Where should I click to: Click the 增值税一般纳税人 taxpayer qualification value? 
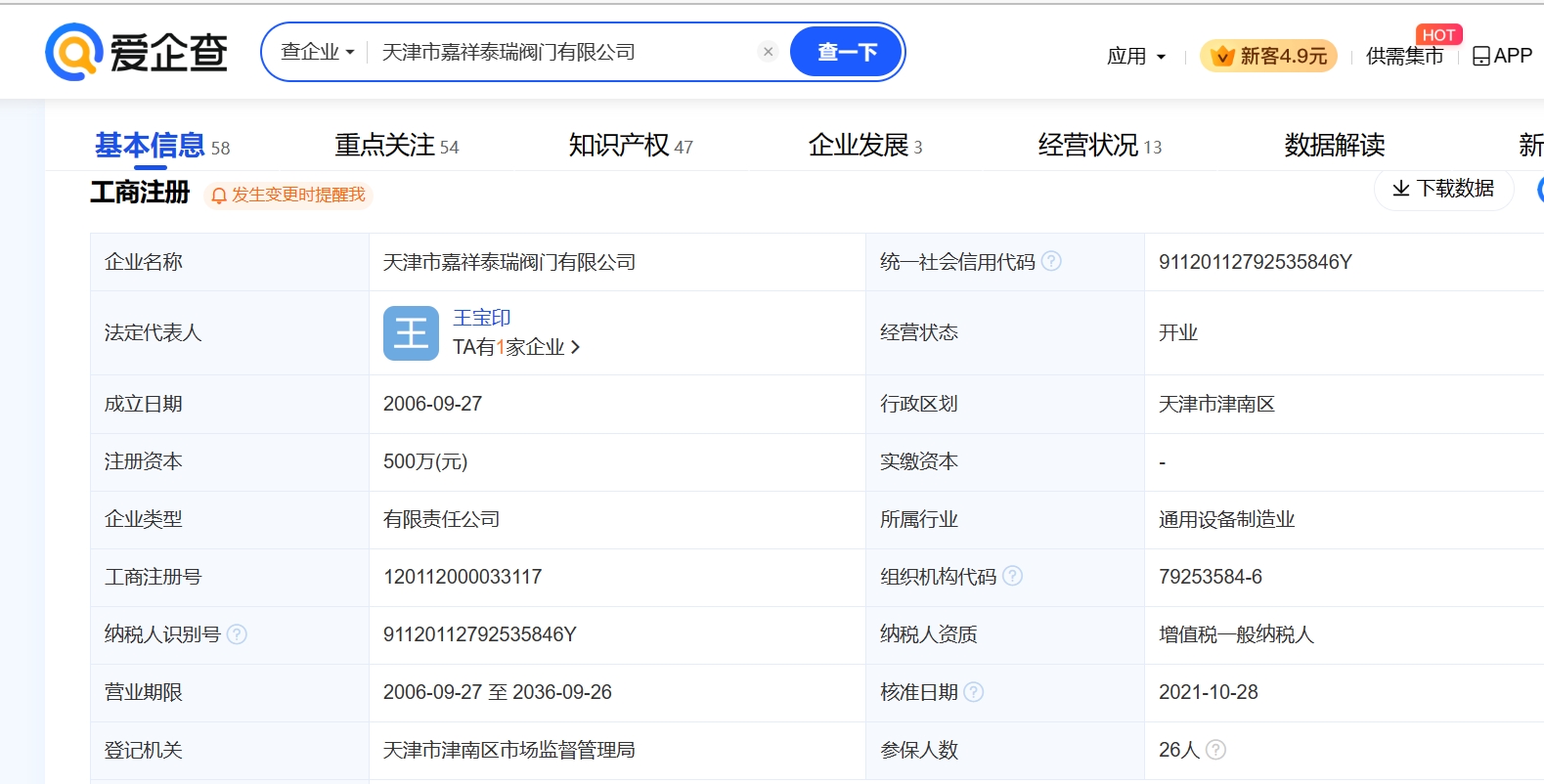(1236, 634)
